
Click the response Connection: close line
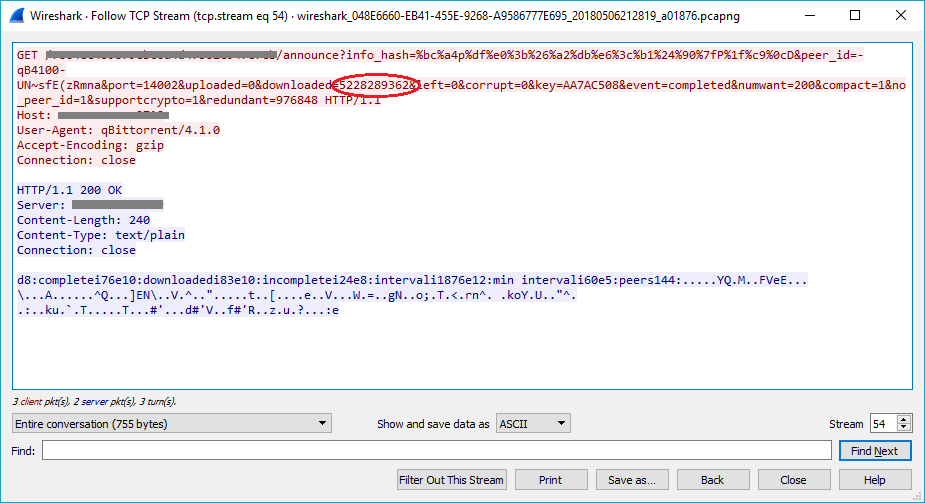[x=76, y=250]
